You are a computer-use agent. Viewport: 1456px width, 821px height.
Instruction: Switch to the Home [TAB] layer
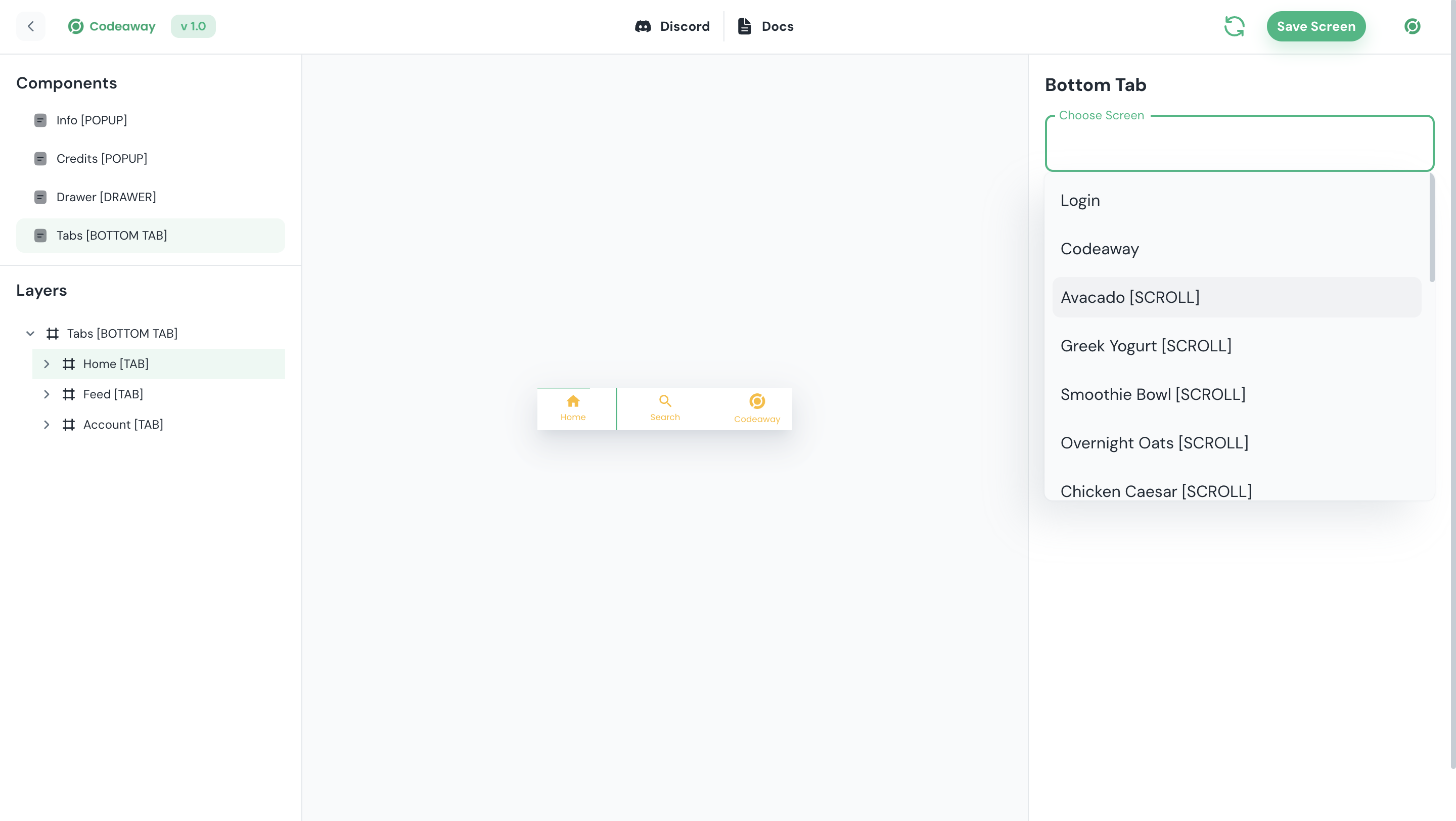coord(116,364)
